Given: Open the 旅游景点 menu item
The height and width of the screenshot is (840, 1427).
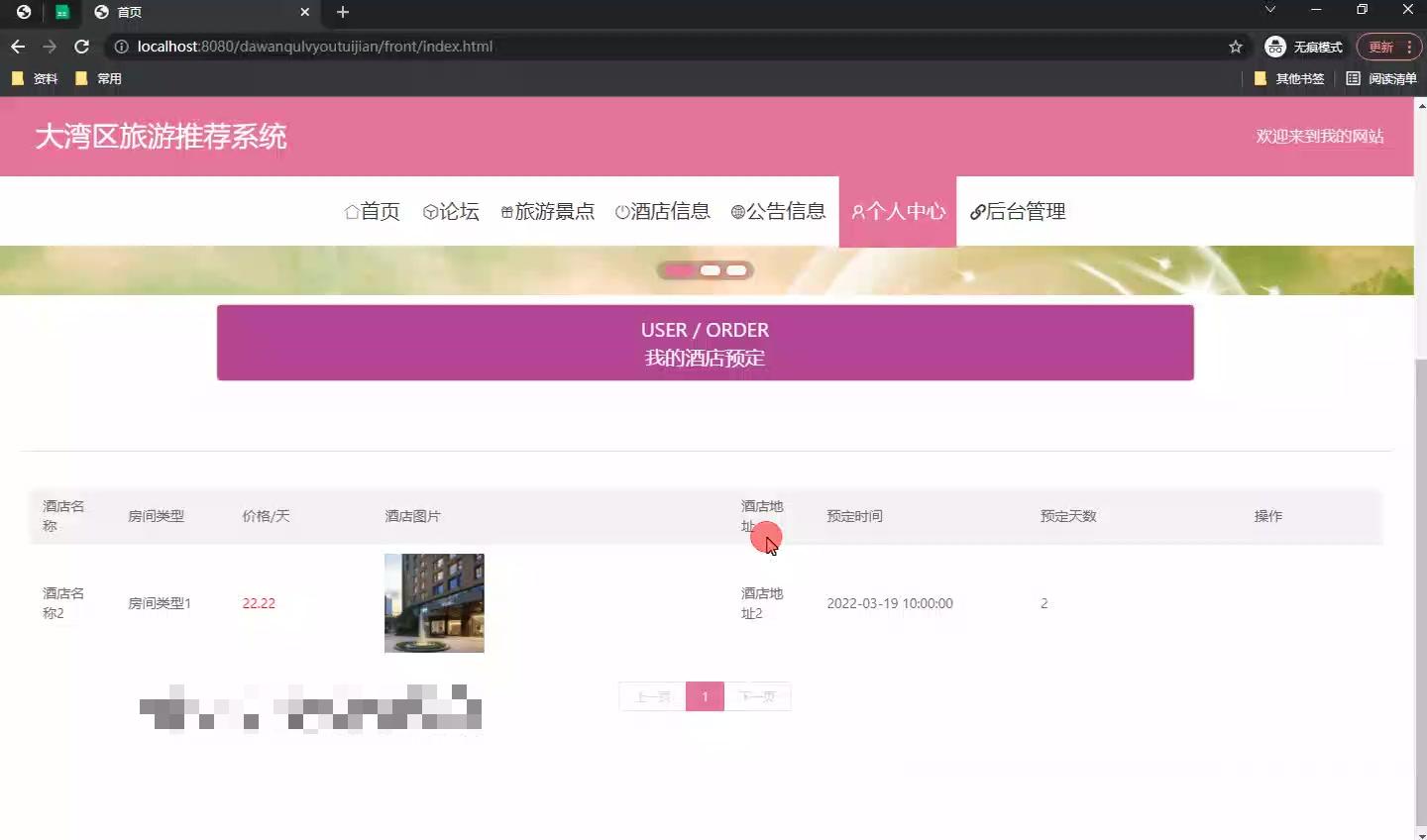Looking at the screenshot, I should point(548,211).
